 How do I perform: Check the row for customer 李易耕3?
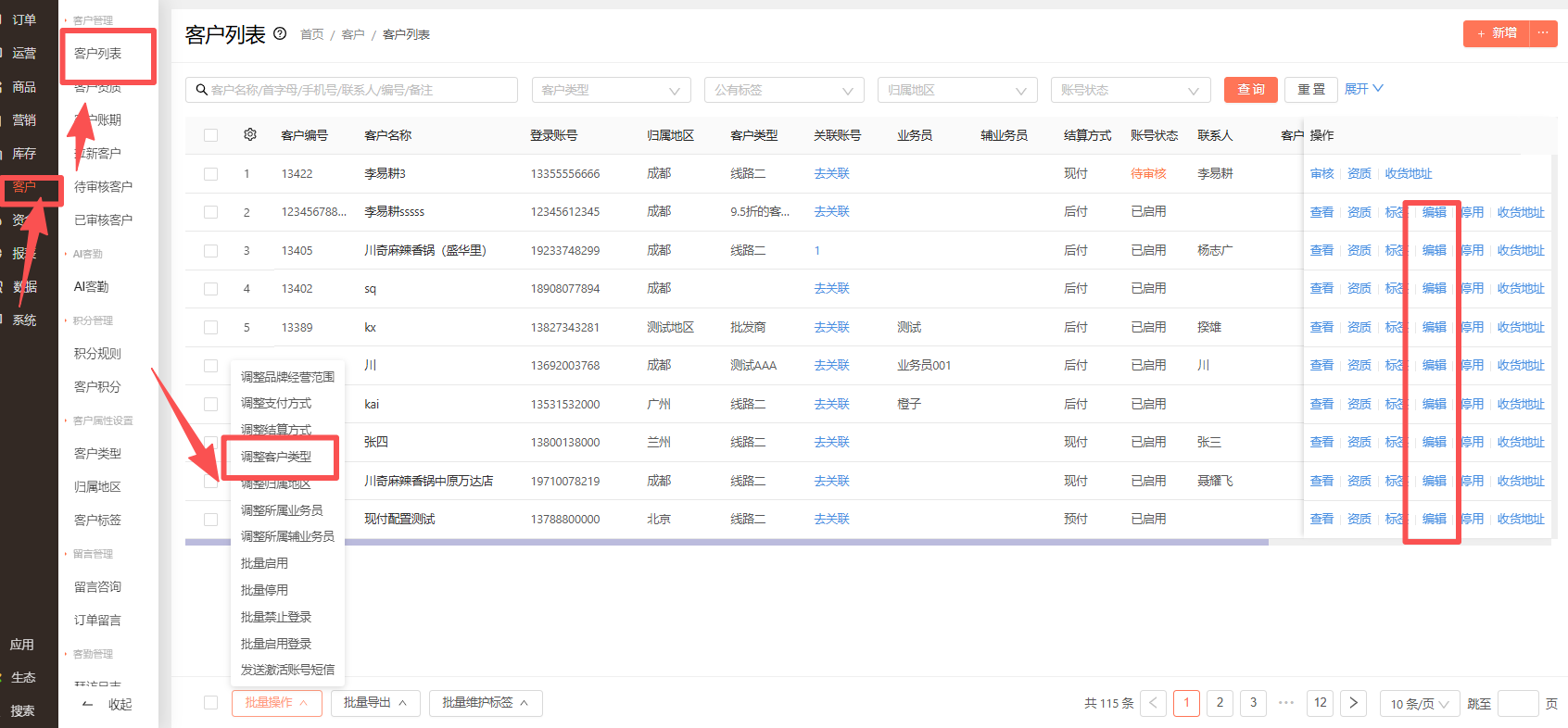click(211, 174)
